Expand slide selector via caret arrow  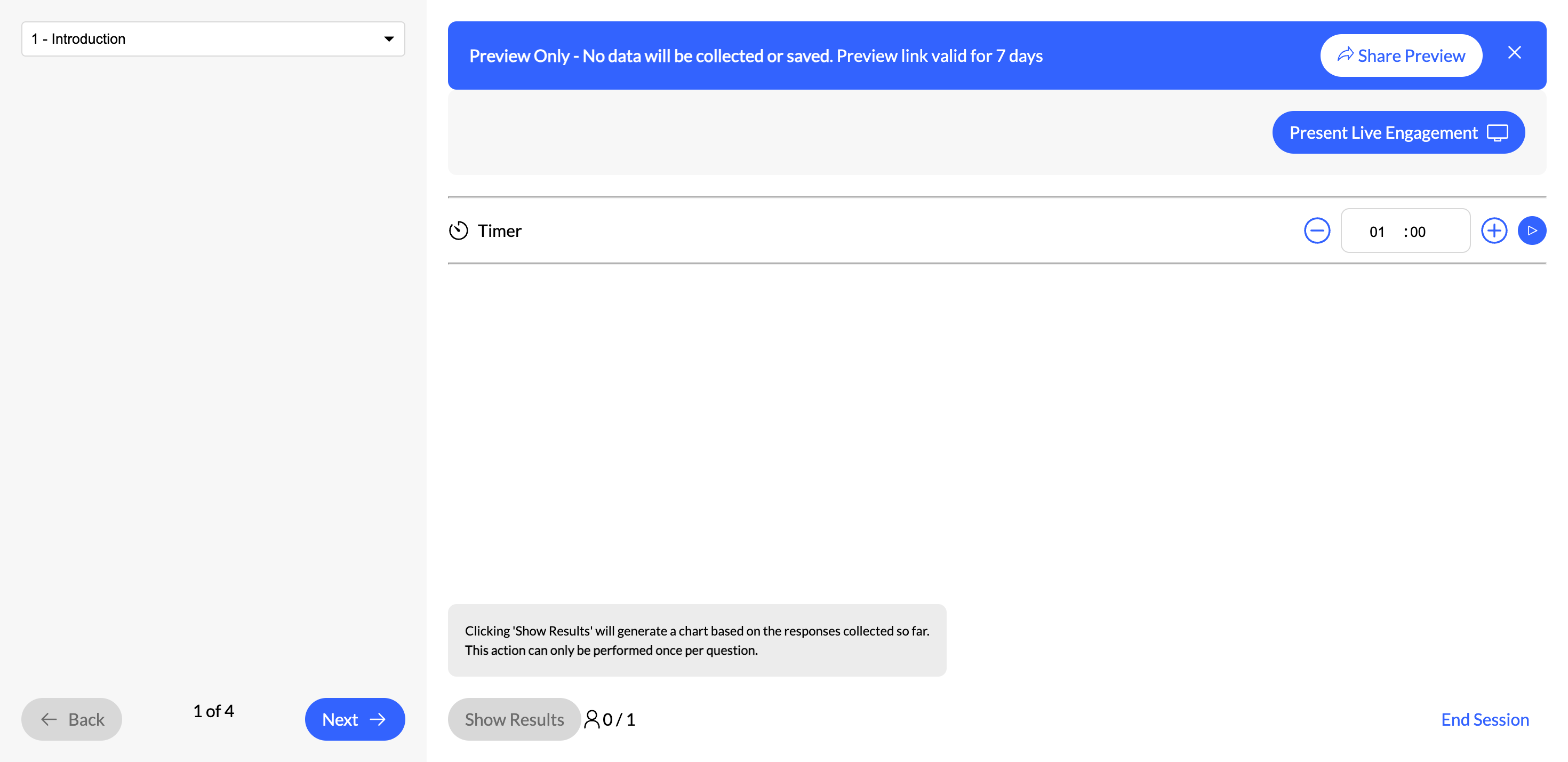[x=389, y=39]
